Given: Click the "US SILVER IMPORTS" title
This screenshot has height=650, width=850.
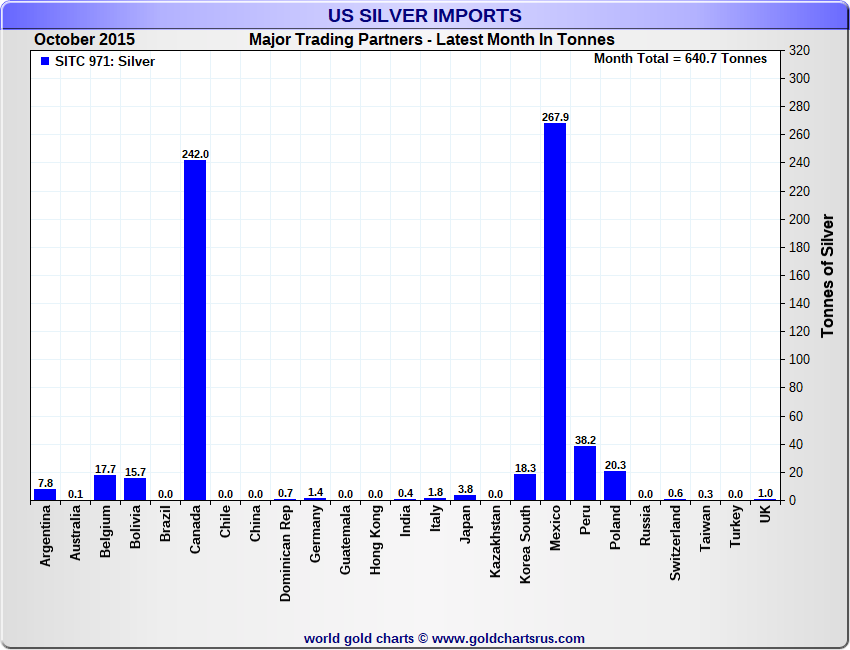Looking at the screenshot, I should coord(425,16).
